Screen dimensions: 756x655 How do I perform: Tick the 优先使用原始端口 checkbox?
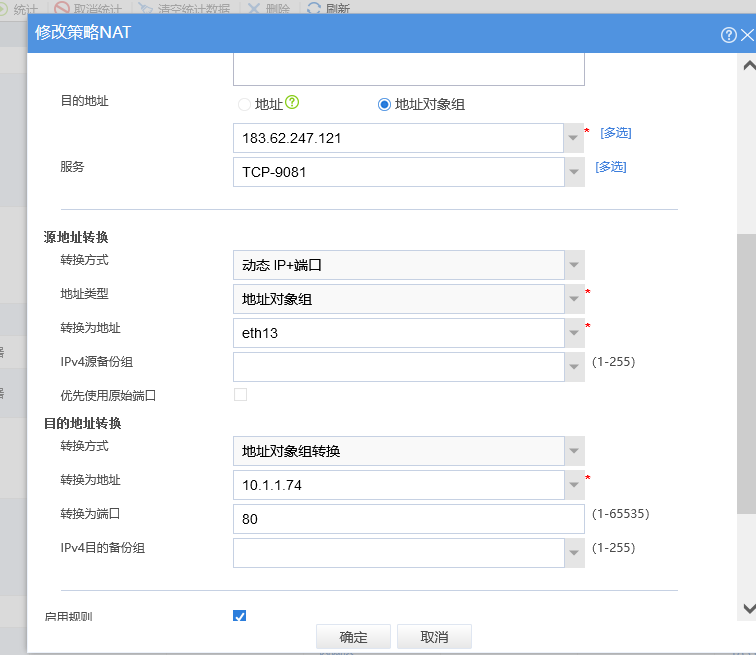pyautogui.click(x=241, y=395)
